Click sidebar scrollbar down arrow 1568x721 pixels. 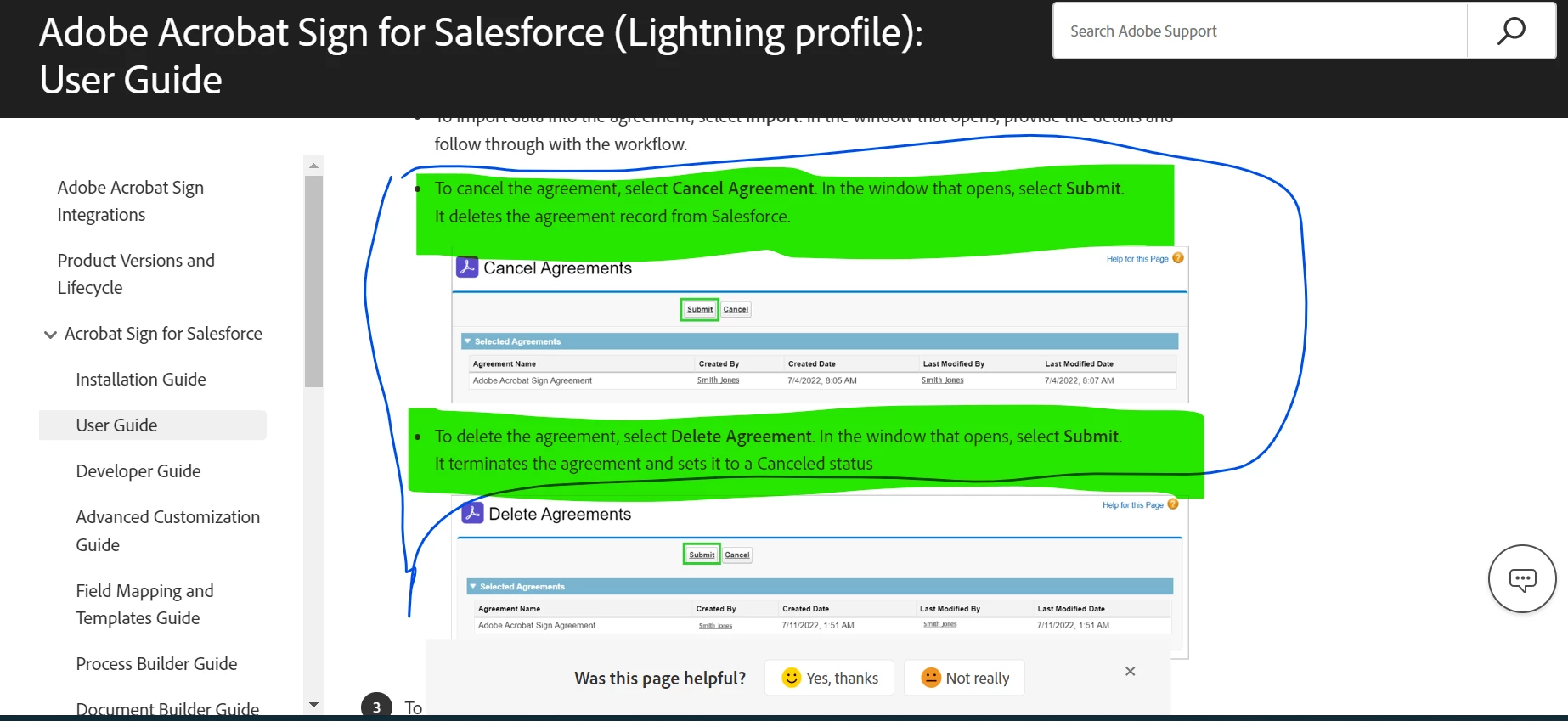click(x=313, y=705)
